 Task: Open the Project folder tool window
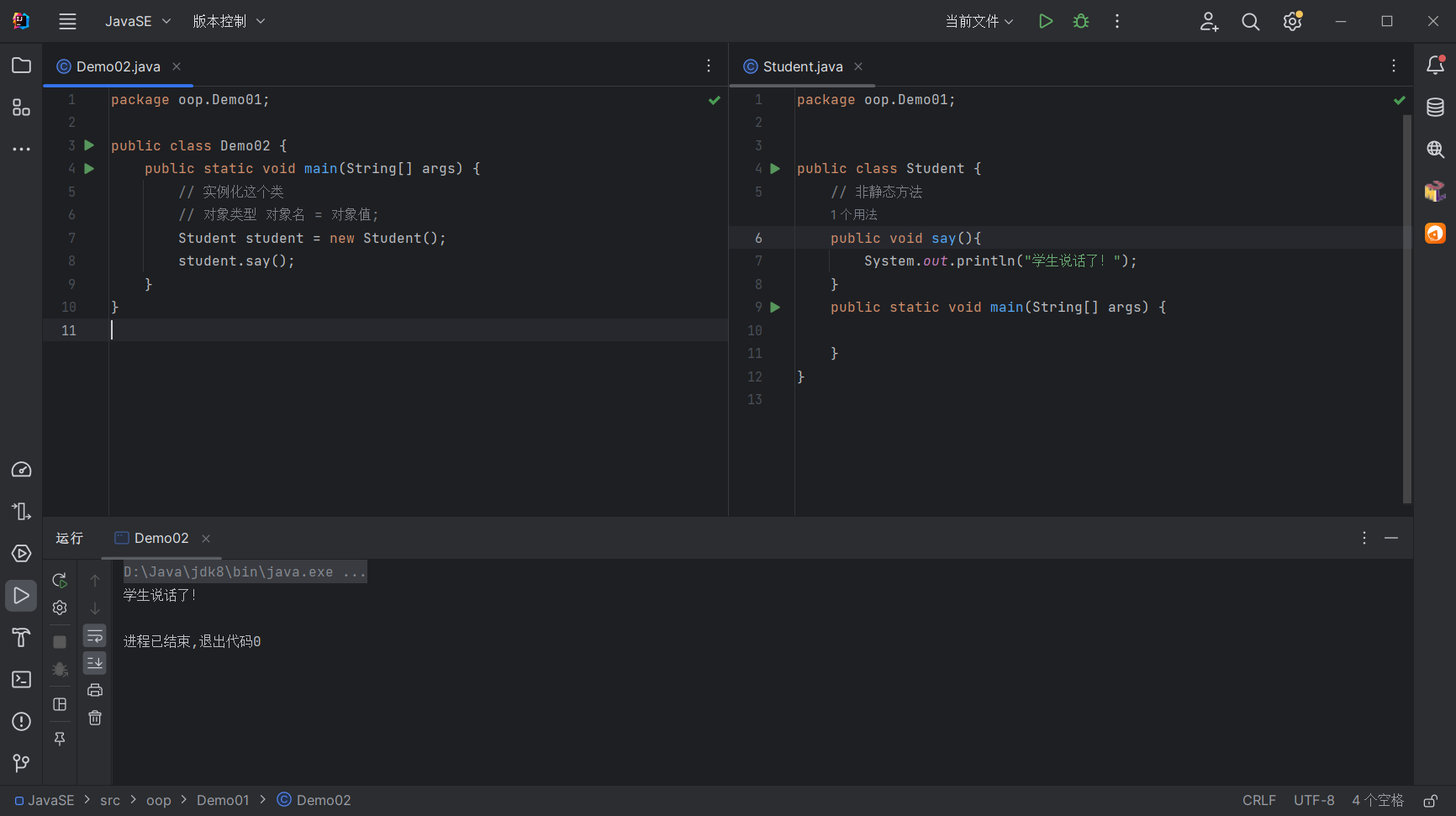[21, 66]
